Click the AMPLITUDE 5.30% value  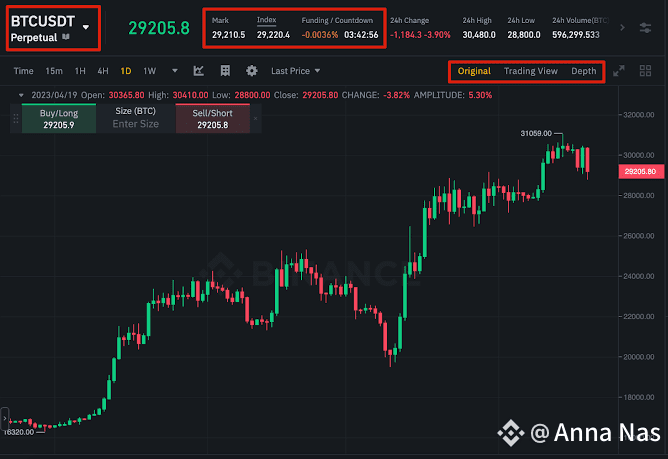[480, 95]
